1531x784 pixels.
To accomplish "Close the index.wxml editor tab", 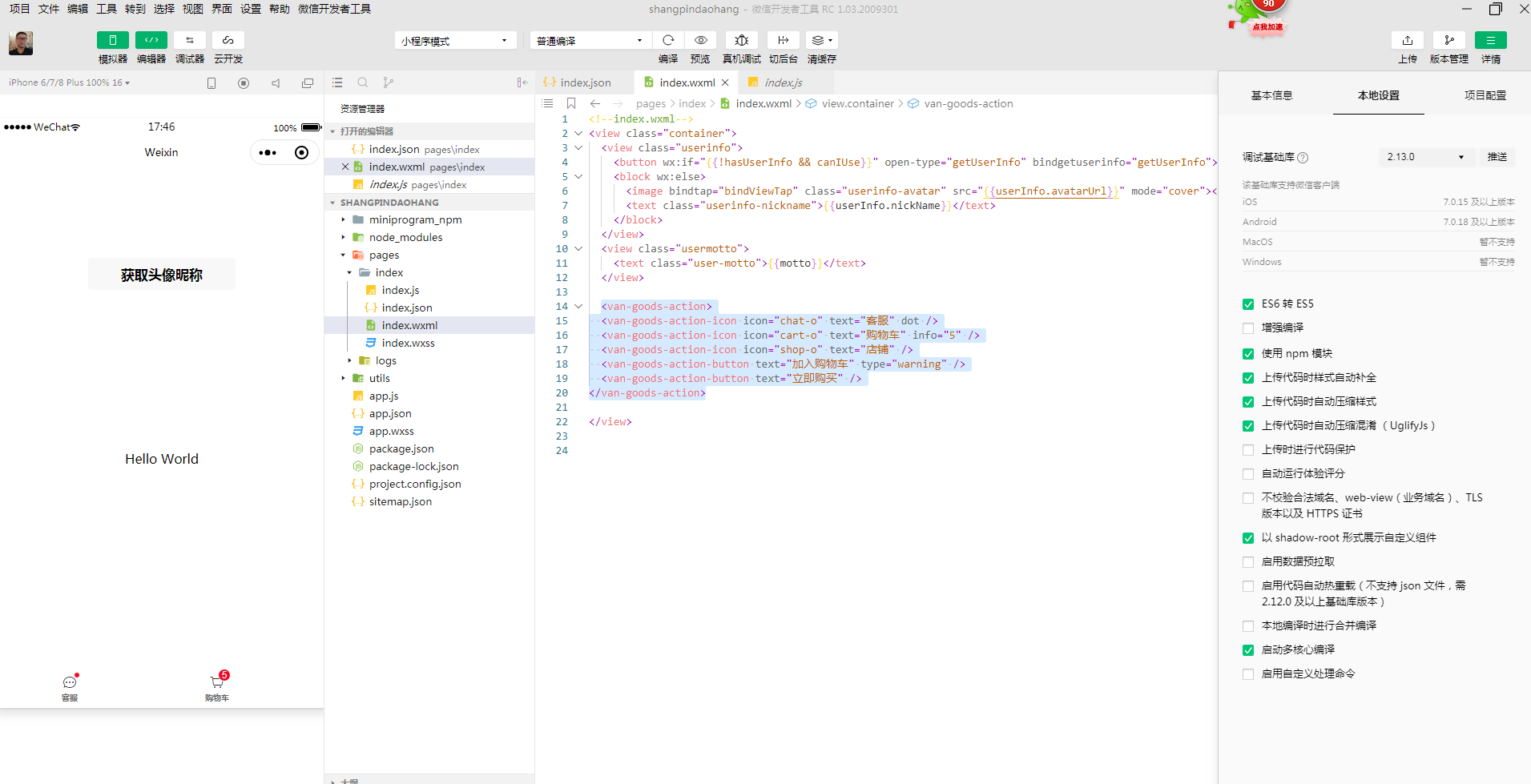I will pyautogui.click(x=725, y=82).
